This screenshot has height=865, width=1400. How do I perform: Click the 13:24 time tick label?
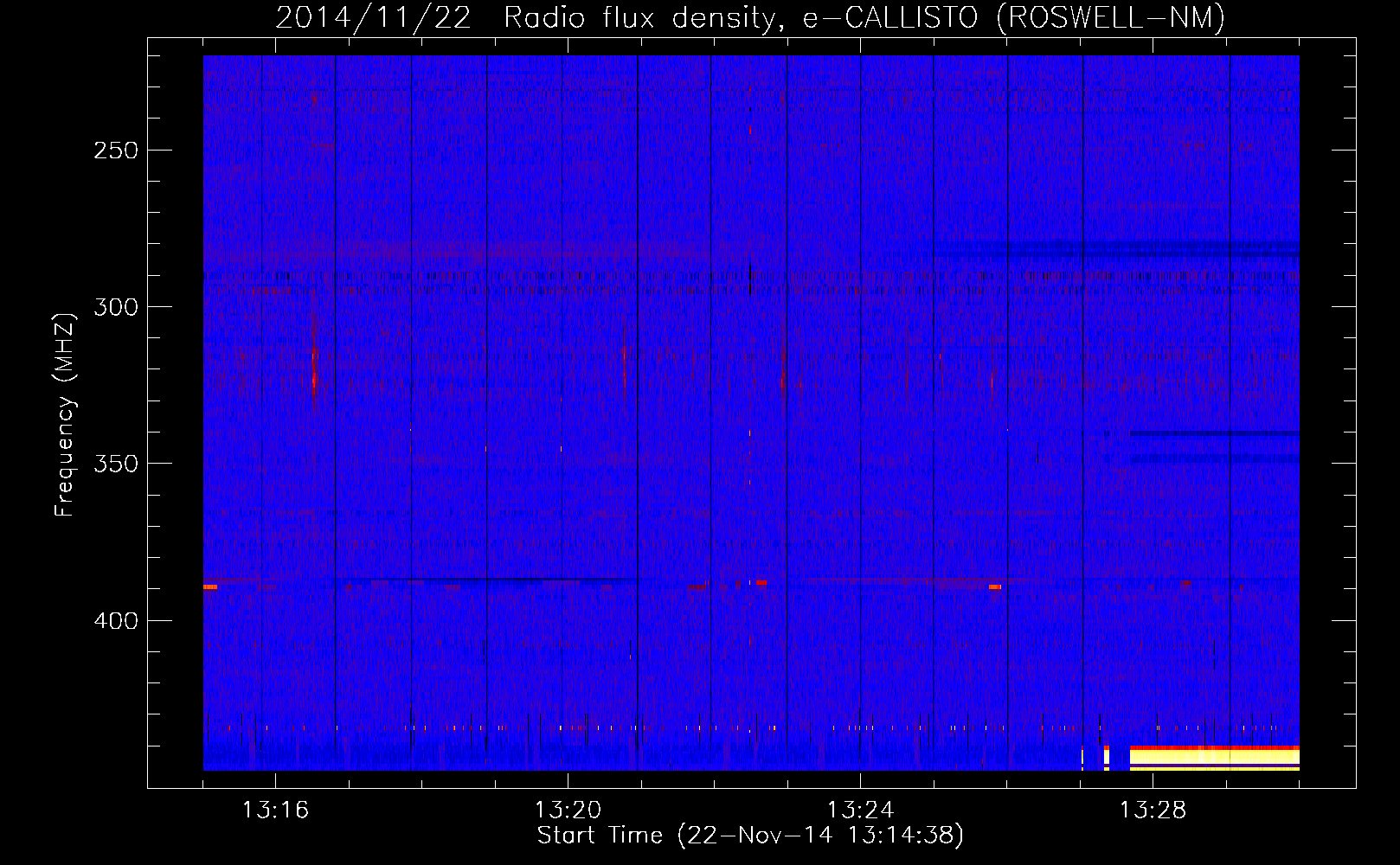tap(860, 811)
